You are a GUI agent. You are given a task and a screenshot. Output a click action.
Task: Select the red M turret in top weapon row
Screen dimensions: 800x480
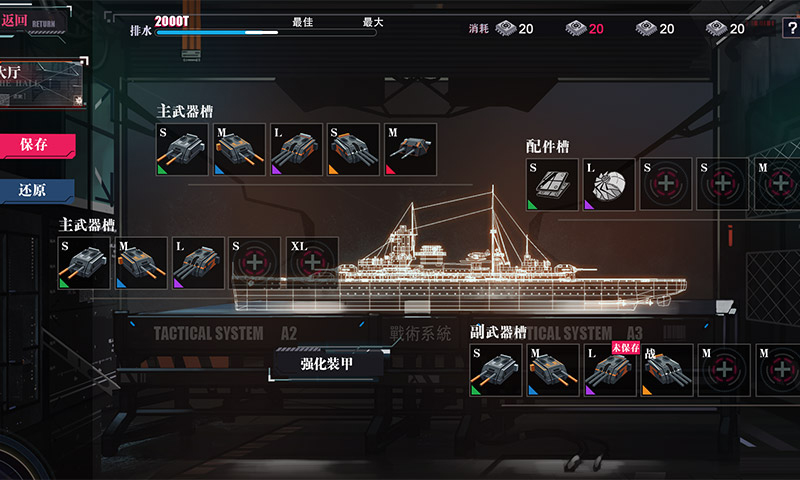coord(410,149)
